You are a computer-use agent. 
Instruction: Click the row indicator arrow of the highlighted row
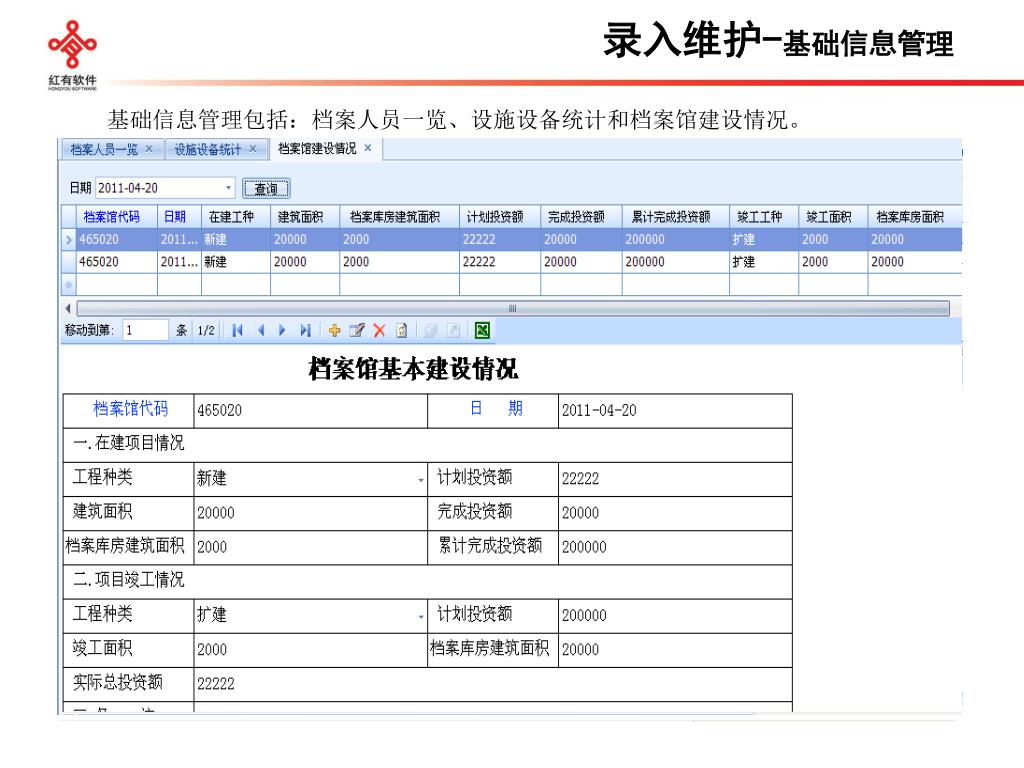pos(69,240)
